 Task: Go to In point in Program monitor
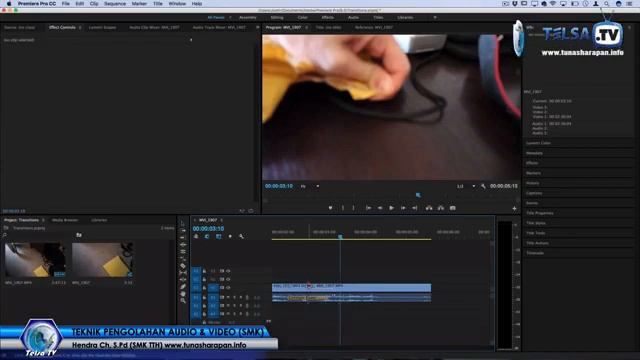coord(368,208)
